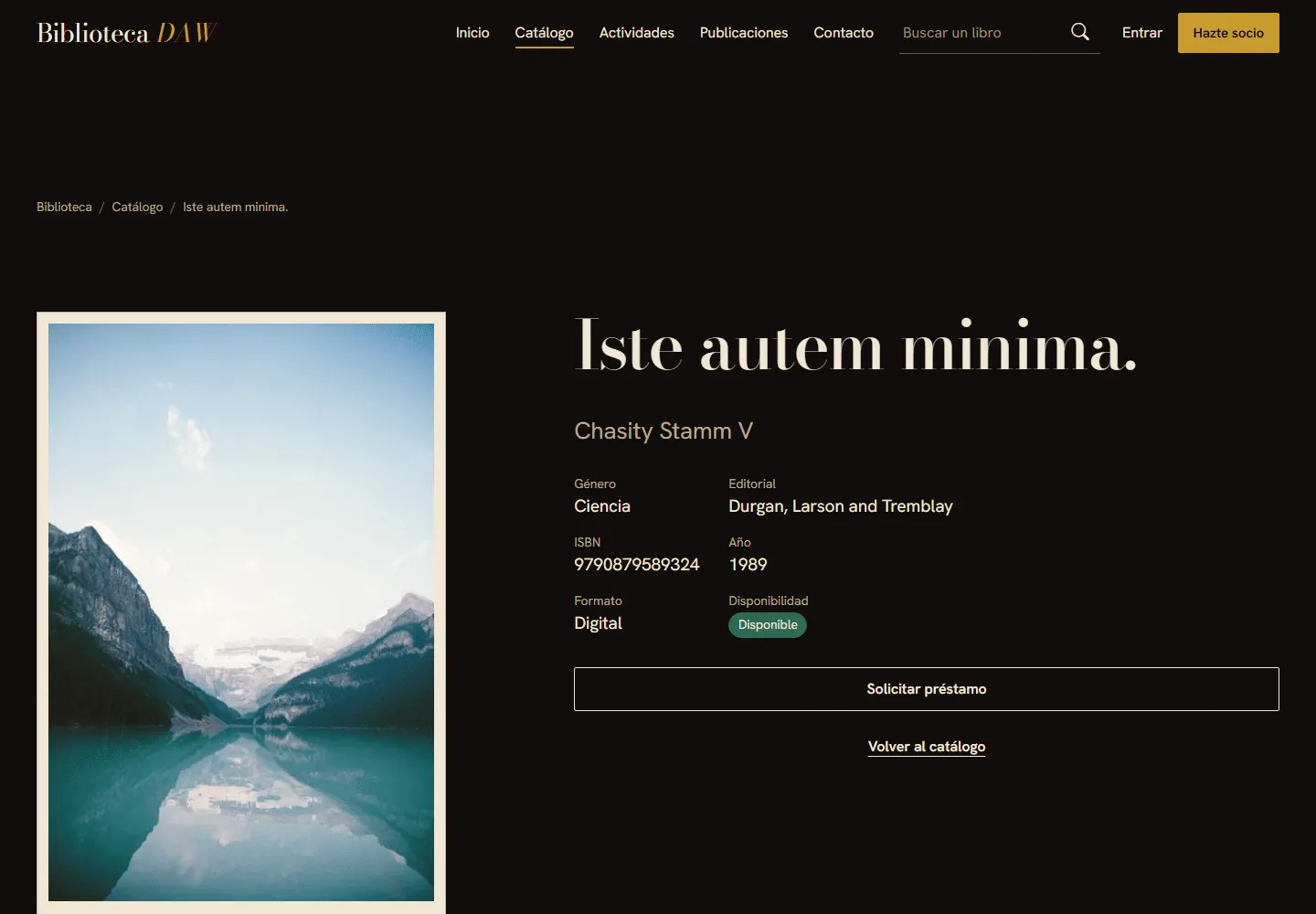Screen dimensions: 1316x914
Task: Click the author name Chasity Stamm V
Action: pyautogui.click(x=663, y=430)
